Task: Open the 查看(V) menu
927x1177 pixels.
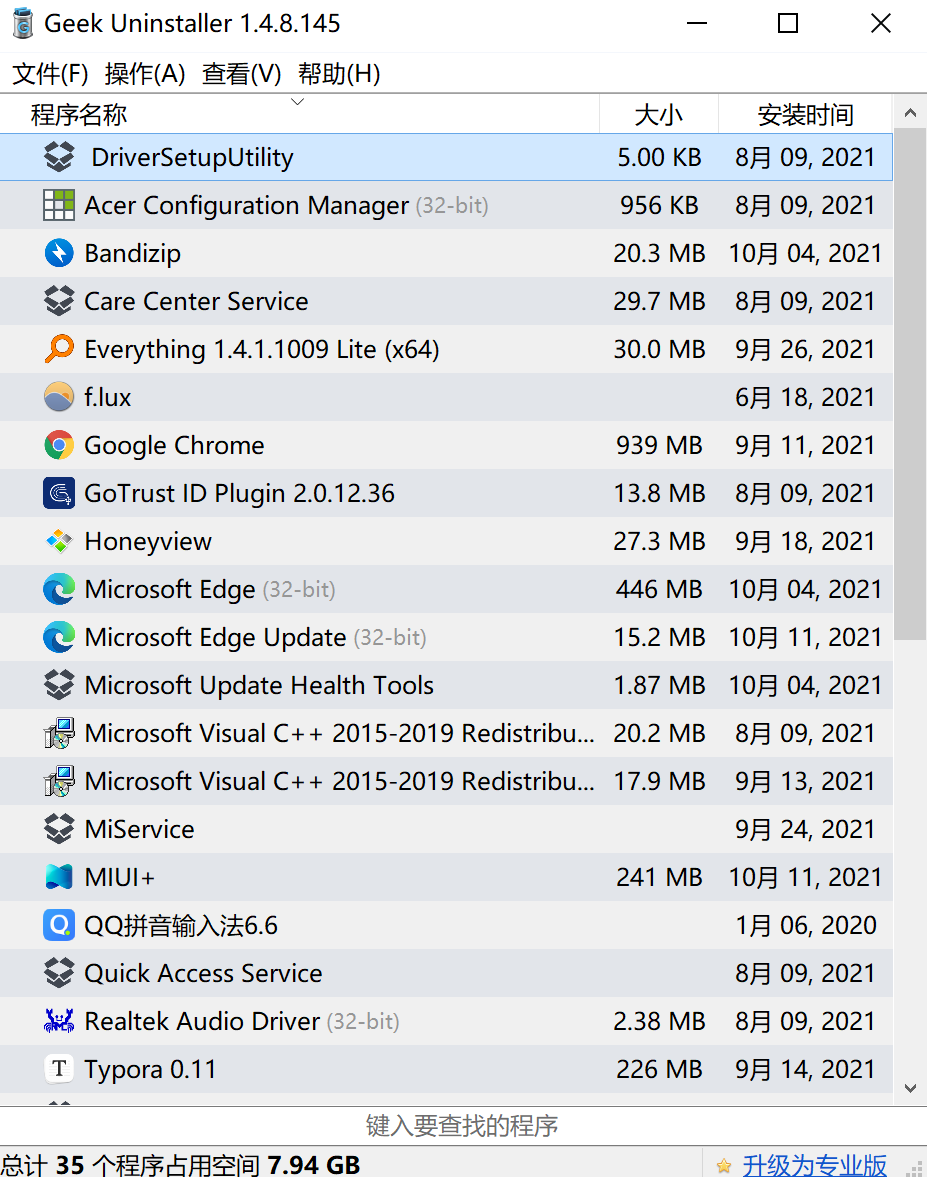Action: [242, 74]
